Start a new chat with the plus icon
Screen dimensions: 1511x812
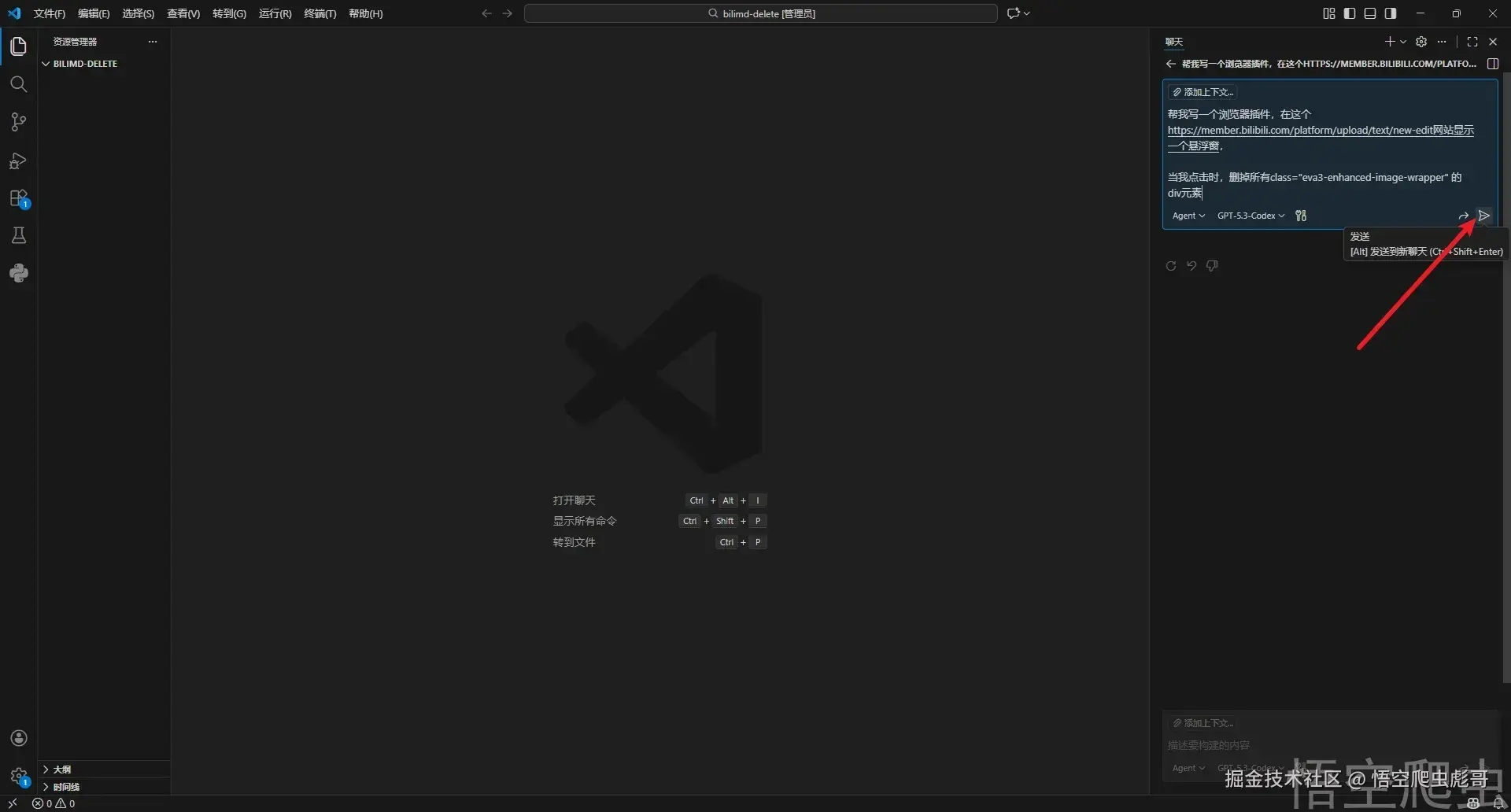pos(1390,42)
